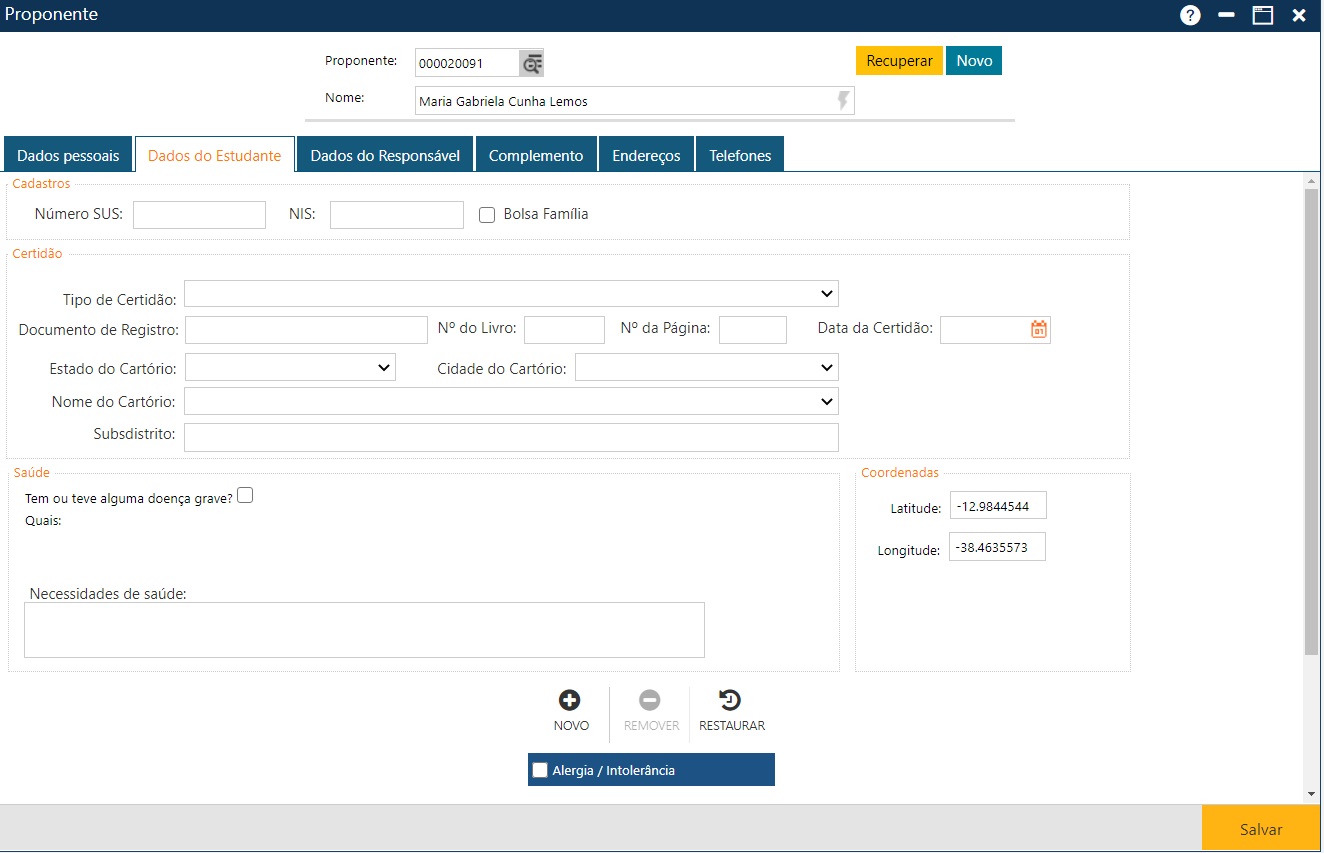Click the Salvar button
Screen dimensions: 1324x853
coord(1261,829)
